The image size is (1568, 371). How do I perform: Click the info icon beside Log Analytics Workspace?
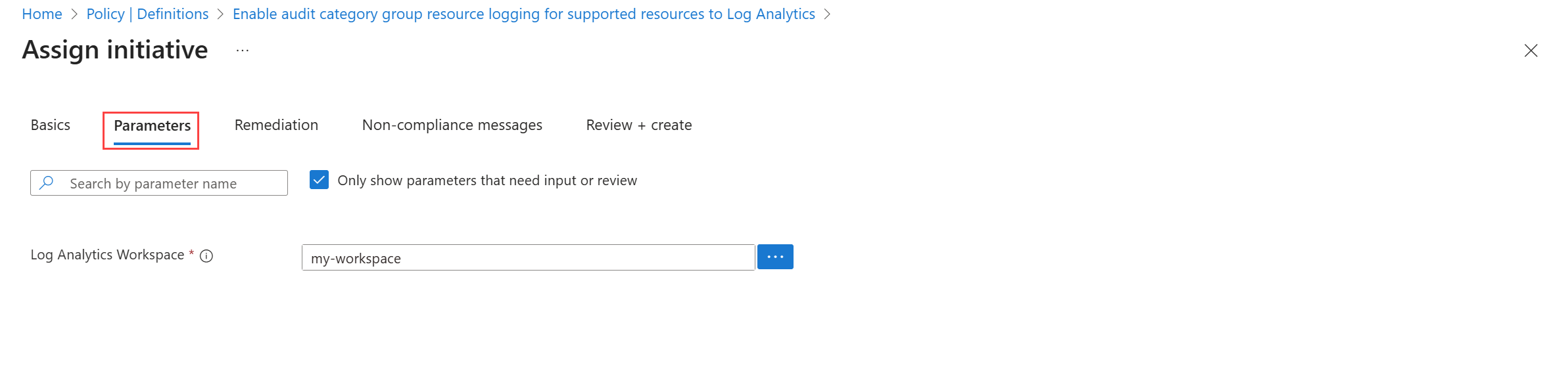coord(206,256)
